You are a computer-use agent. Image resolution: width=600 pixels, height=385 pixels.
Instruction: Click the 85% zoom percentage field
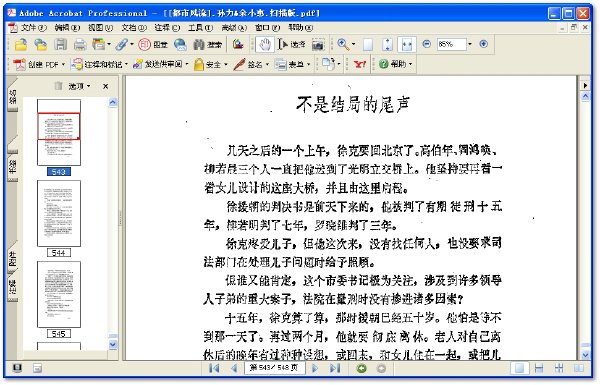[452, 44]
